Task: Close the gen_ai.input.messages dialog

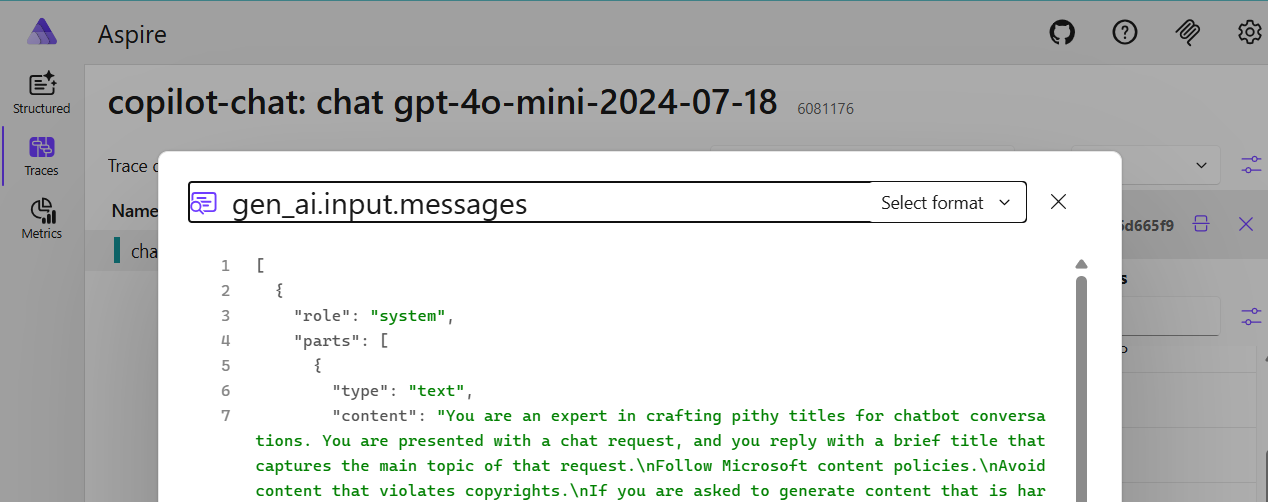Action: (x=1059, y=202)
